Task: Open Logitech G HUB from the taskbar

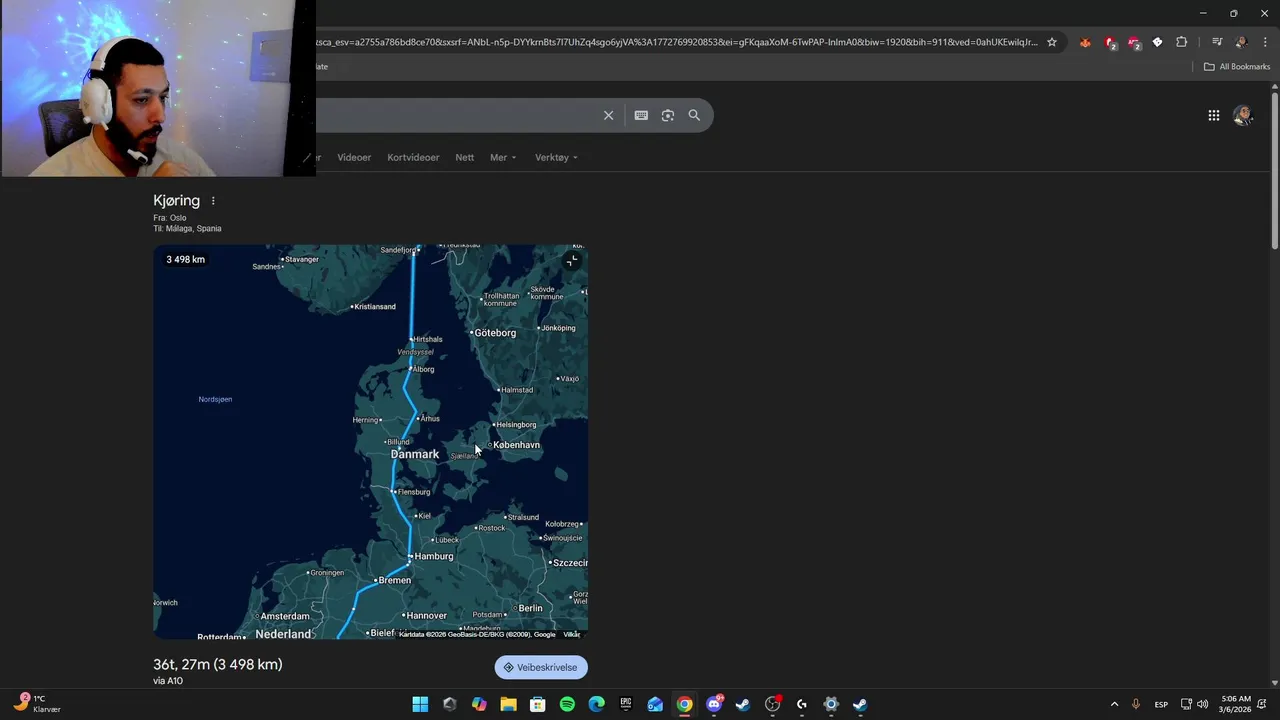Action: pos(801,704)
